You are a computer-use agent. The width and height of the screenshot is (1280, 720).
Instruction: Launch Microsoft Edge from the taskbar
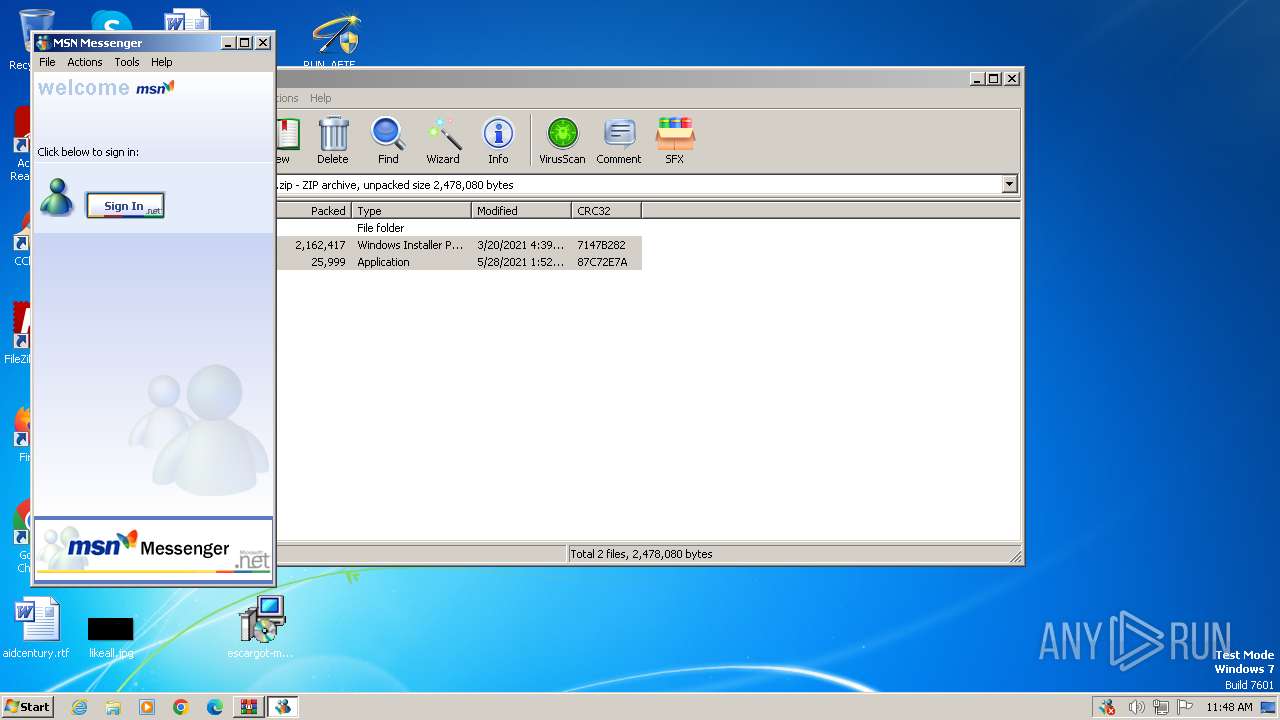(215, 707)
